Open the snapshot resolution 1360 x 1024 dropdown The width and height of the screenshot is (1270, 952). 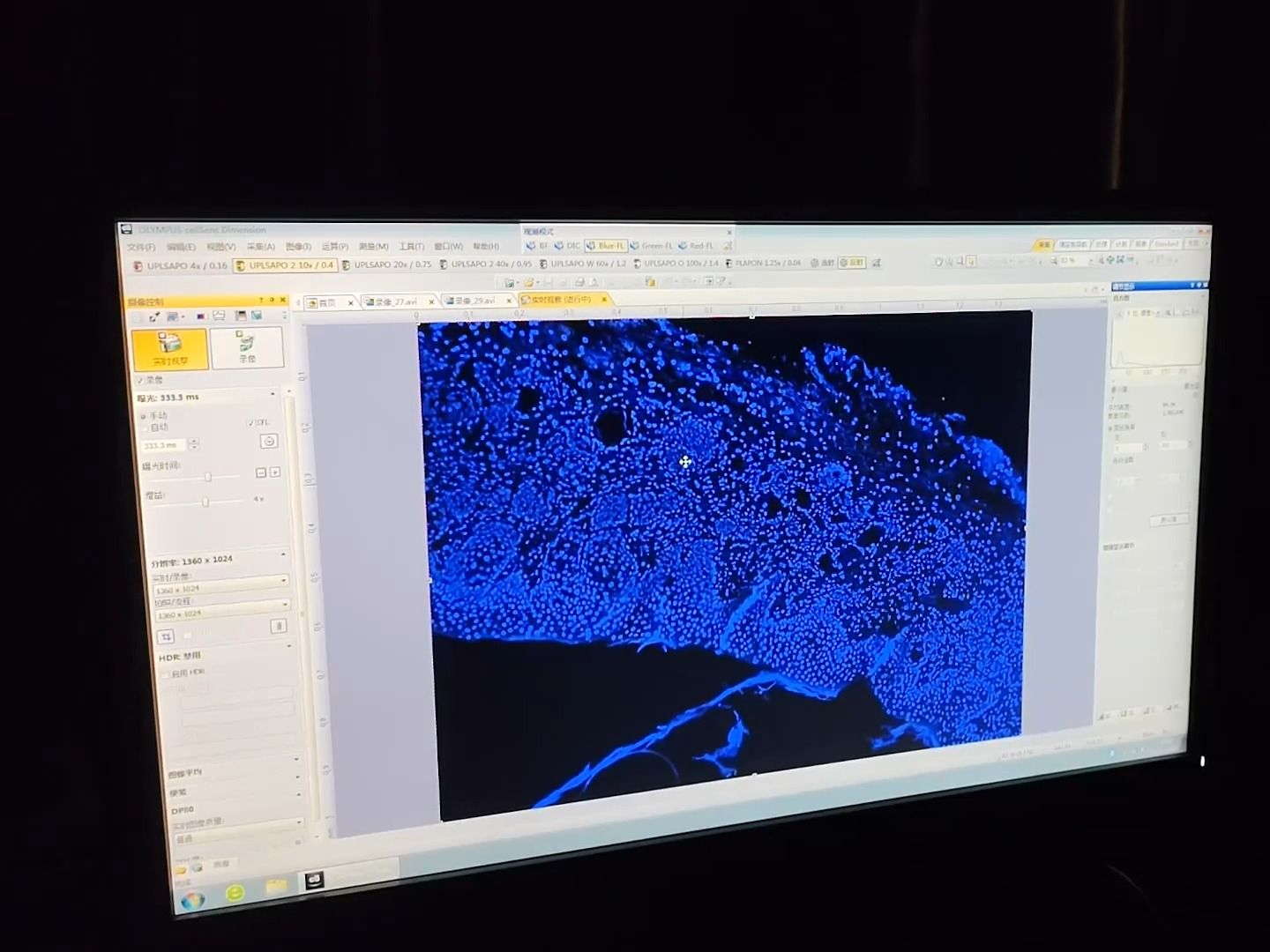(222, 610)
